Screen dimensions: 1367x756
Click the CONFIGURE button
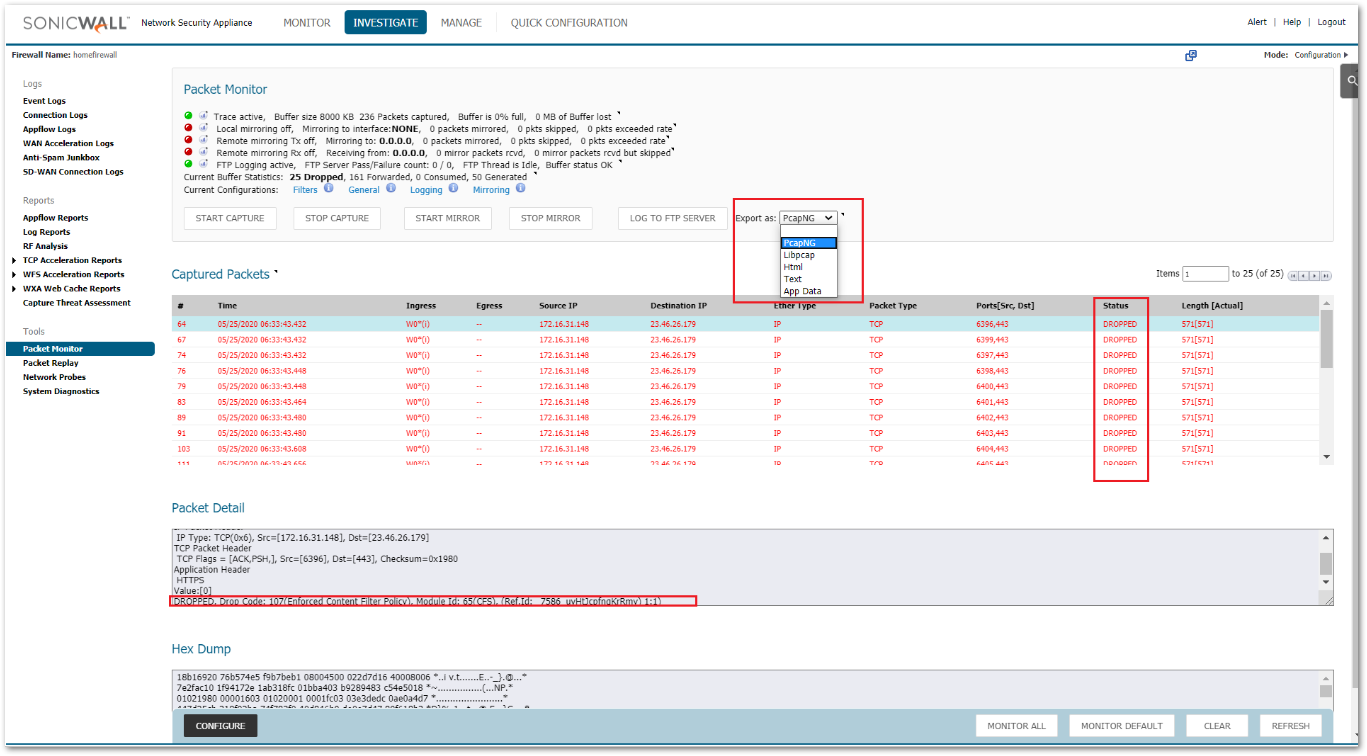(x=221, y=726)
